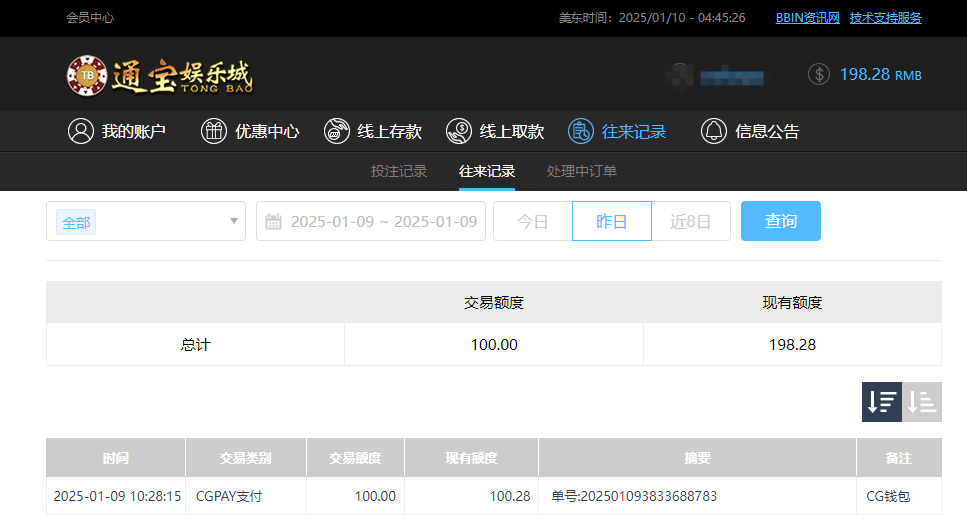967x528 pixels.
Task: Click the Tong Bao casino logo
Action: [x=160, y=75]
